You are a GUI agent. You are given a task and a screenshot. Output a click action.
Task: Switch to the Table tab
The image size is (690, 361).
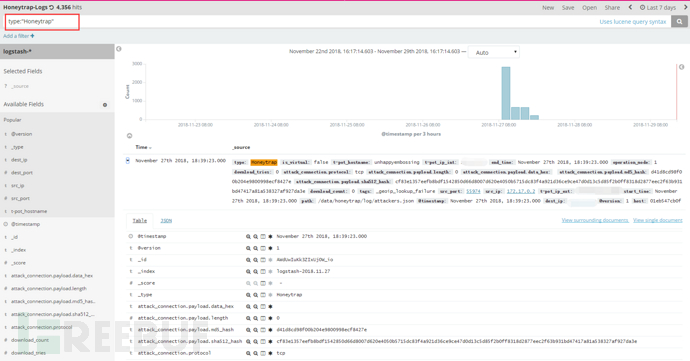pos(140,221)
